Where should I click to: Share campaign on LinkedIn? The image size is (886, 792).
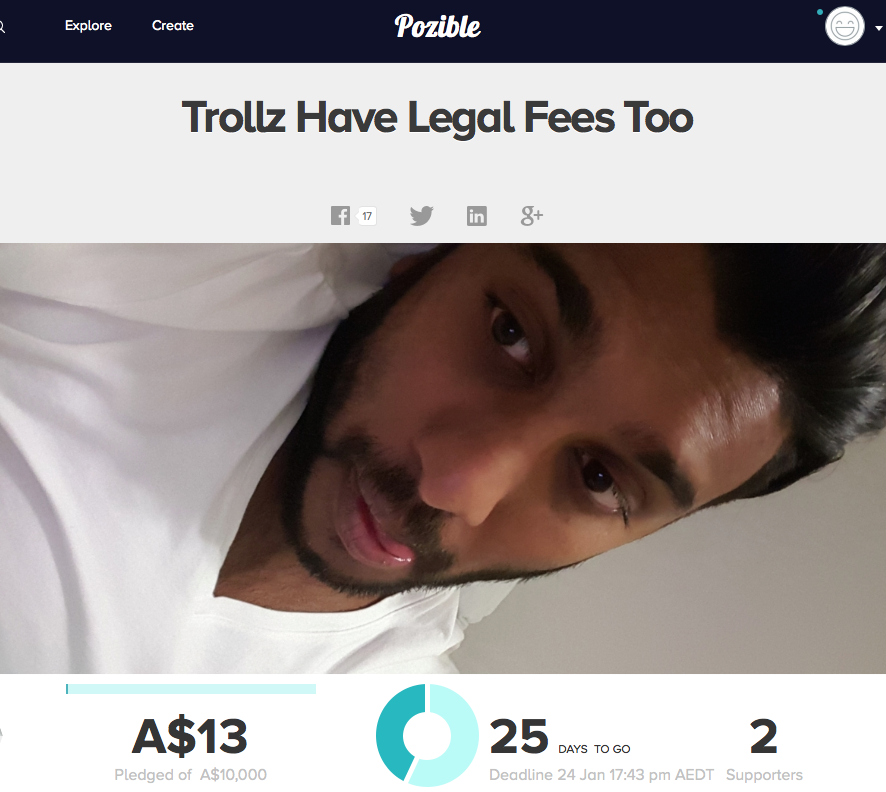pyautogui.click(x=477, y=216)
